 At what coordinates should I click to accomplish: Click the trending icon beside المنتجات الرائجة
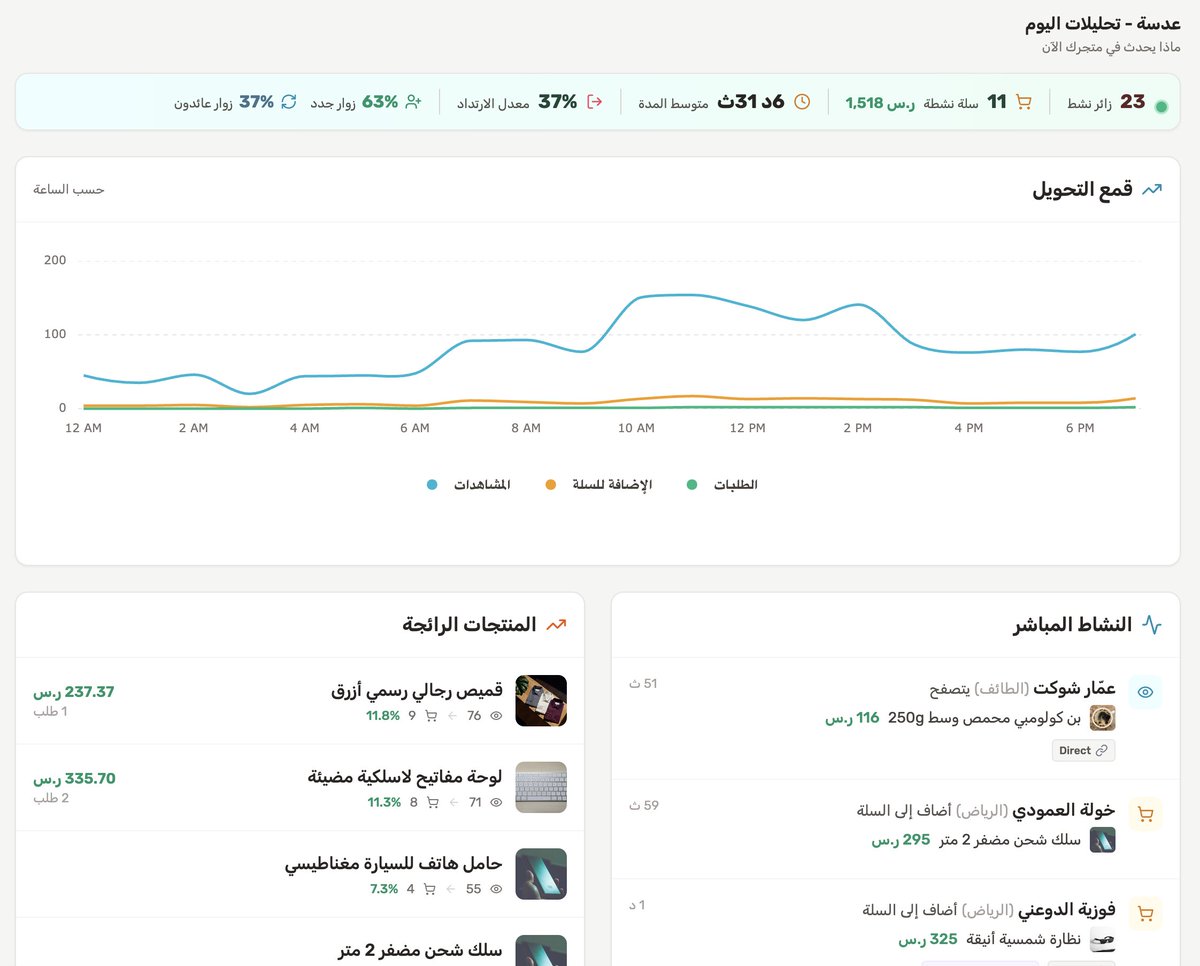(x=556, y=625)
